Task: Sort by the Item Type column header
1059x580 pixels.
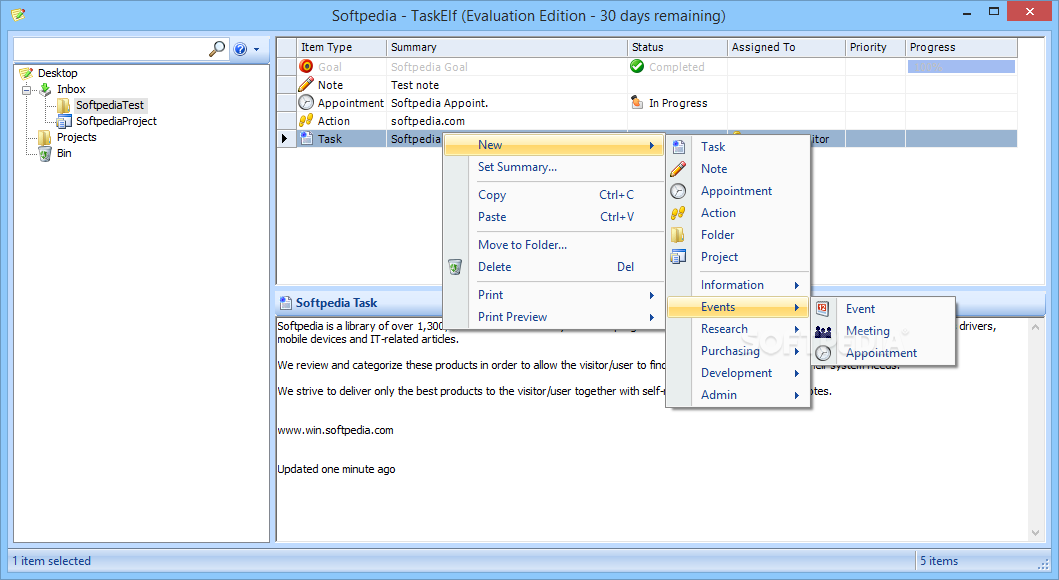Action: [342, 47]
